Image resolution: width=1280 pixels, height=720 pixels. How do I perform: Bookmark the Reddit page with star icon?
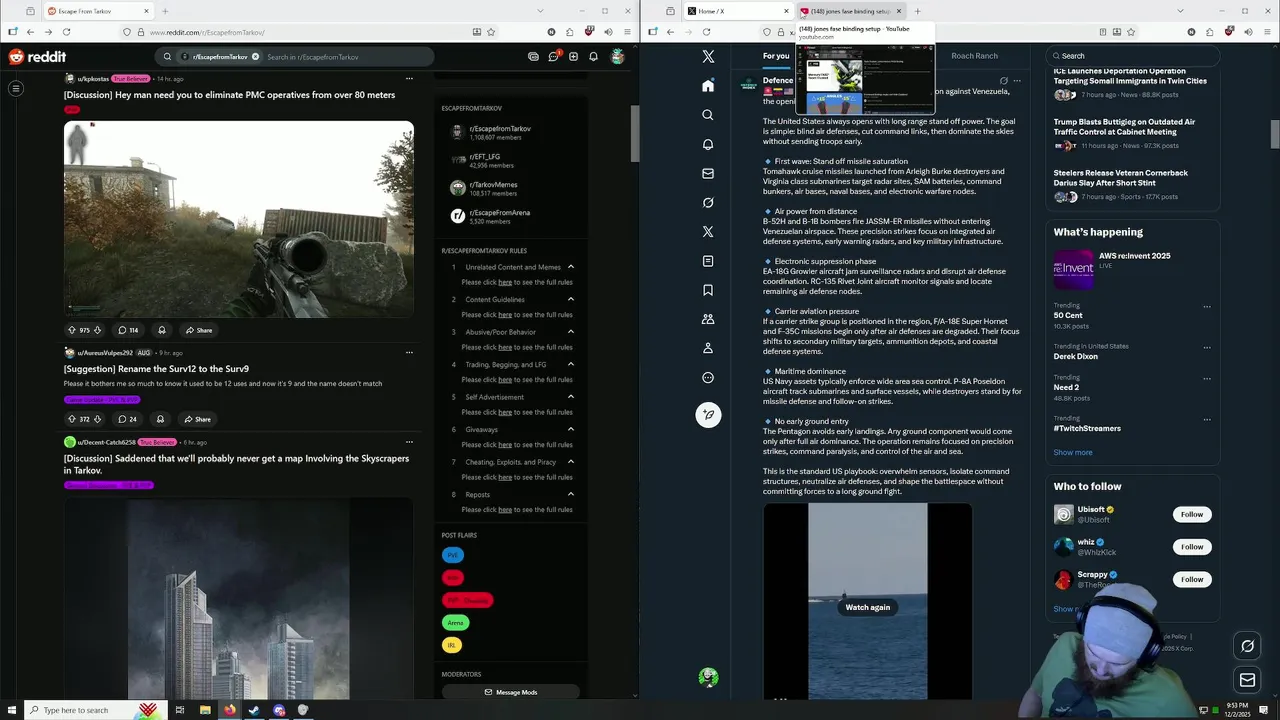490,32
